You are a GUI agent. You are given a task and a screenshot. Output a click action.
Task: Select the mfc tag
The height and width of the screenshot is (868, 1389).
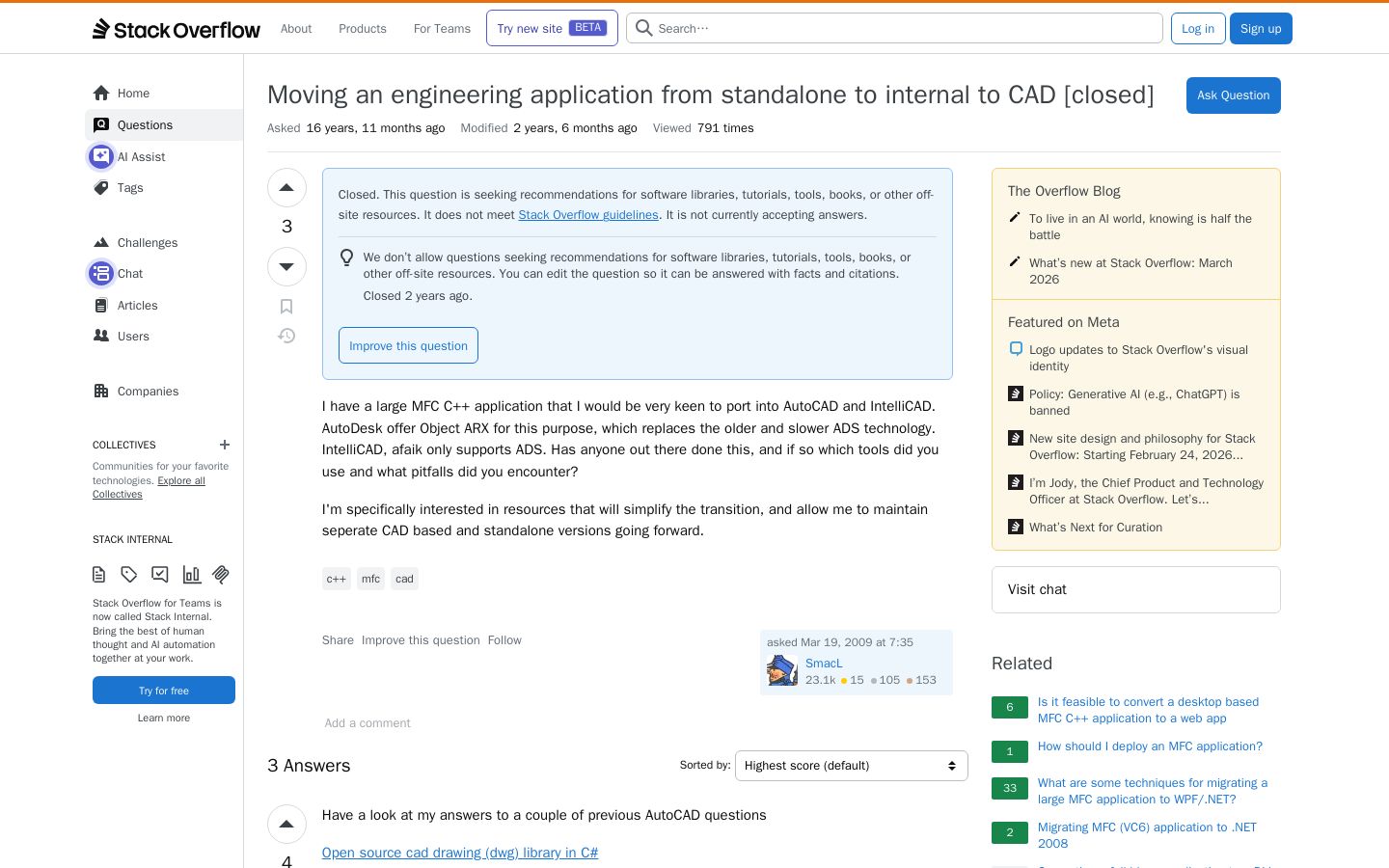370,579
